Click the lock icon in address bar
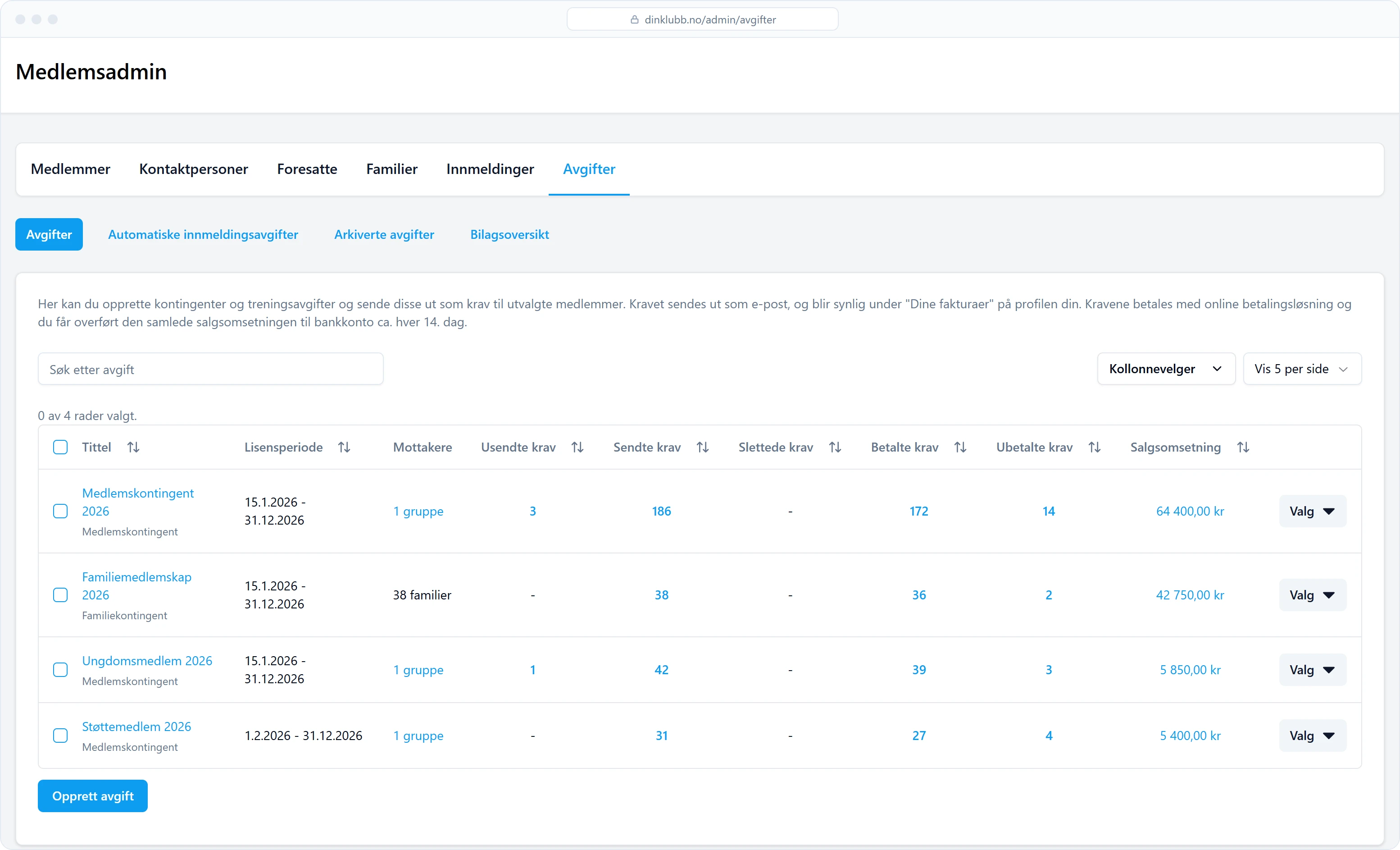 click(x=635, y=19)
